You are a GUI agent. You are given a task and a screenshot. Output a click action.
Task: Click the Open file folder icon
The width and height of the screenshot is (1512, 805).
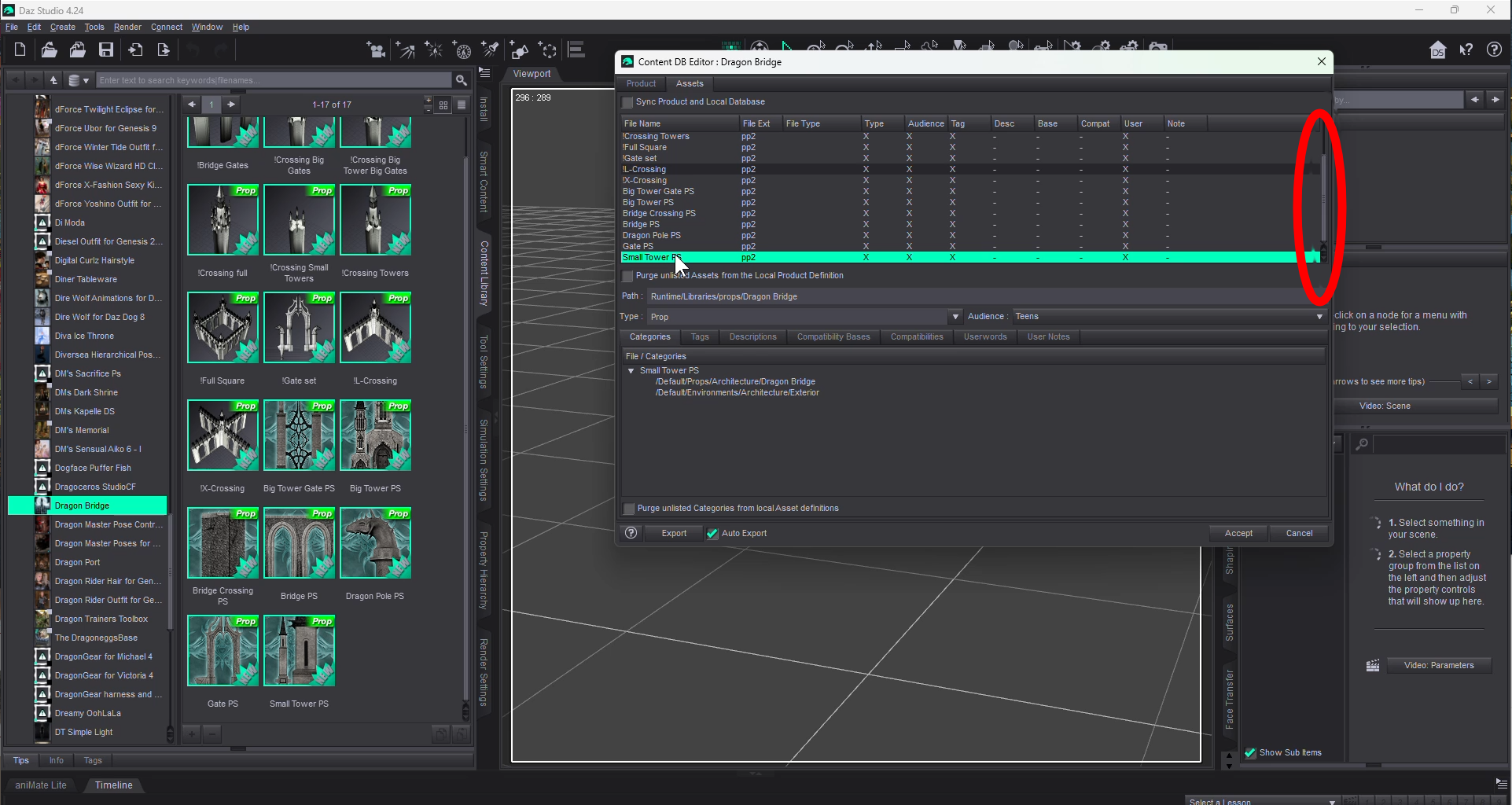(49, 50)
